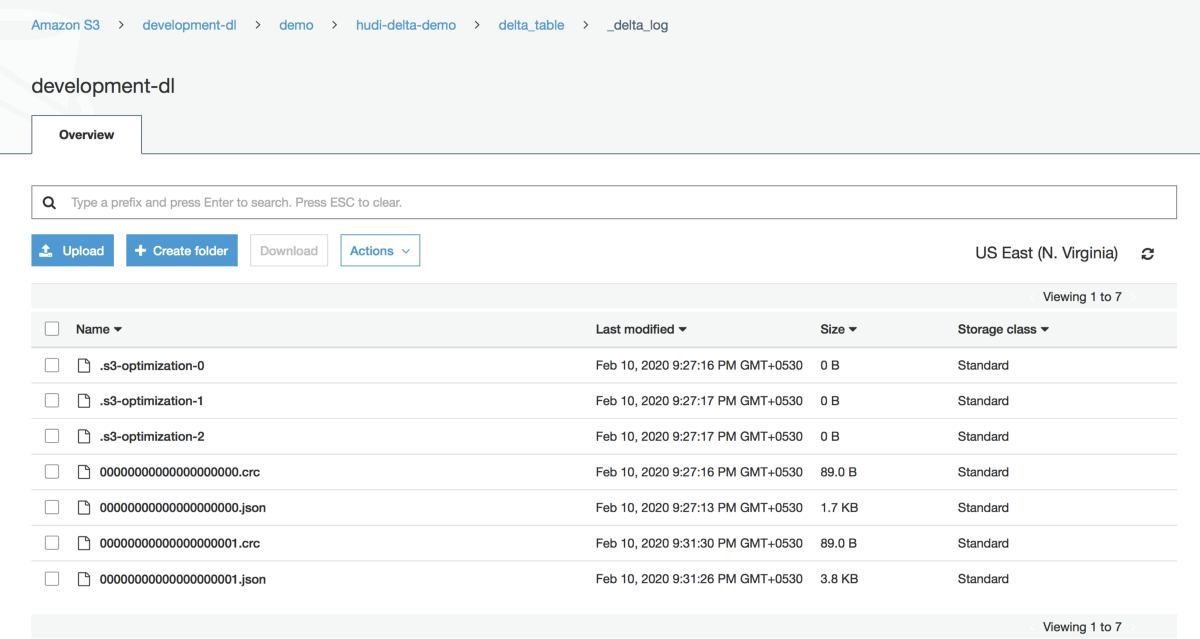This screenshot has width=1200, height=639.
Task: Open the 00000000000000000000.json file link
Action: coord(182,508)
